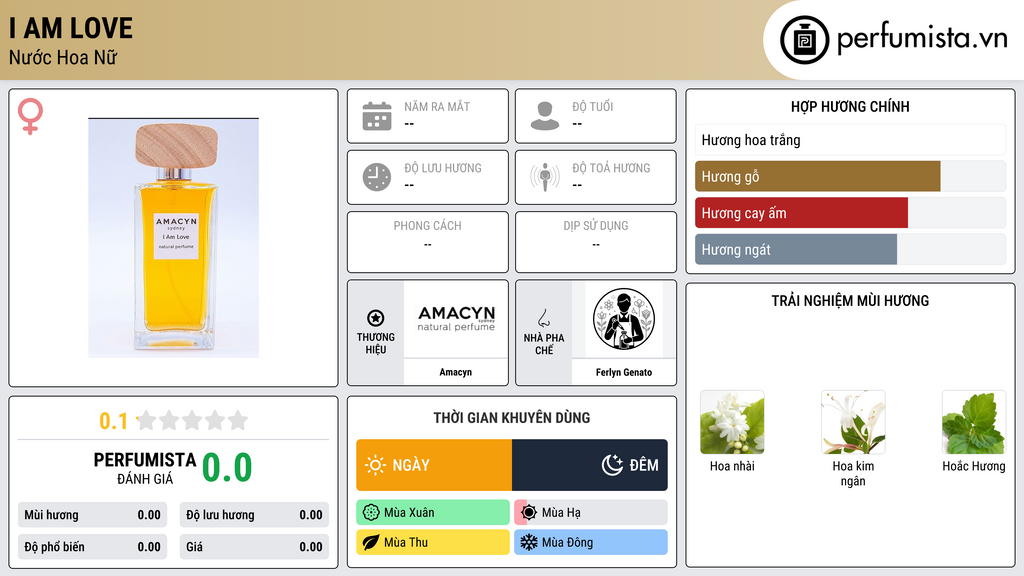Click the Mùa Hạ sun icon
Image resolution: width=1024 pixels, height=576 pixels.
click(529, 513)
